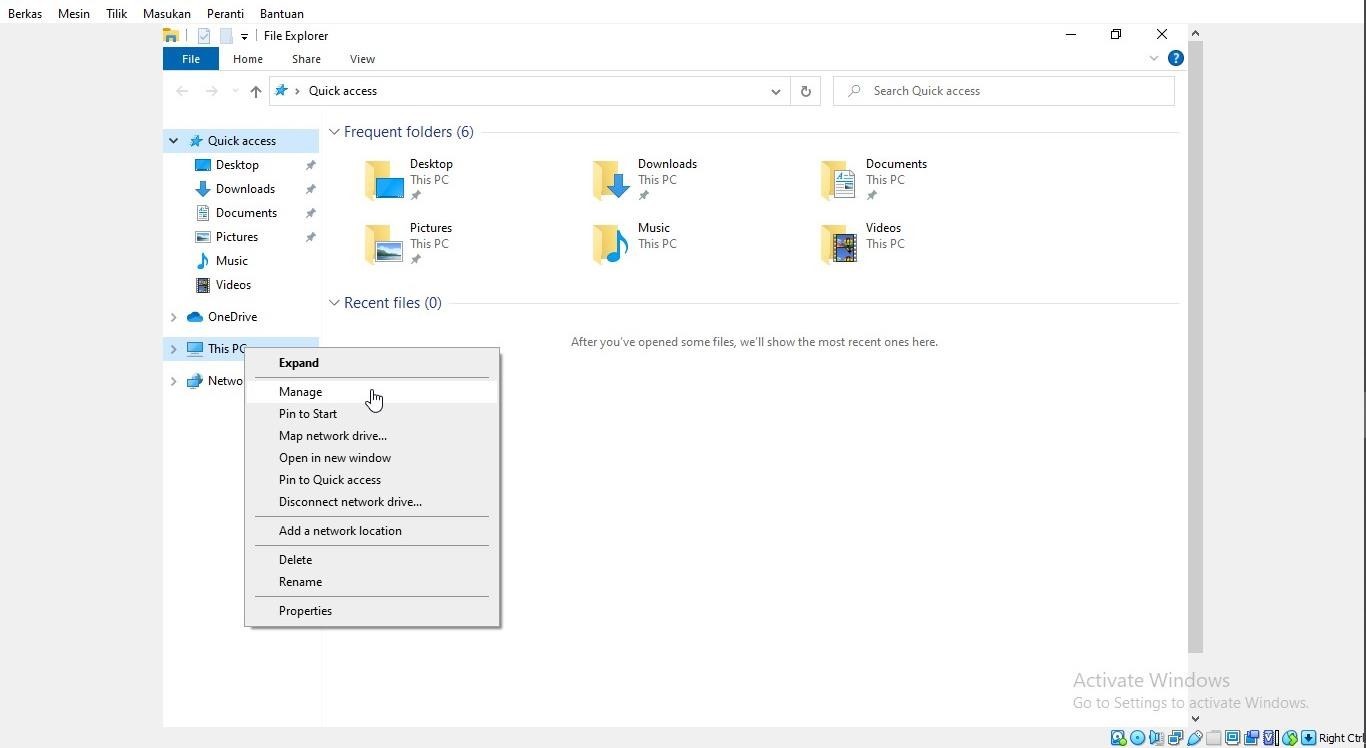Switch to the View ribbon tab

pyautogui.click(x=362, y=58)
